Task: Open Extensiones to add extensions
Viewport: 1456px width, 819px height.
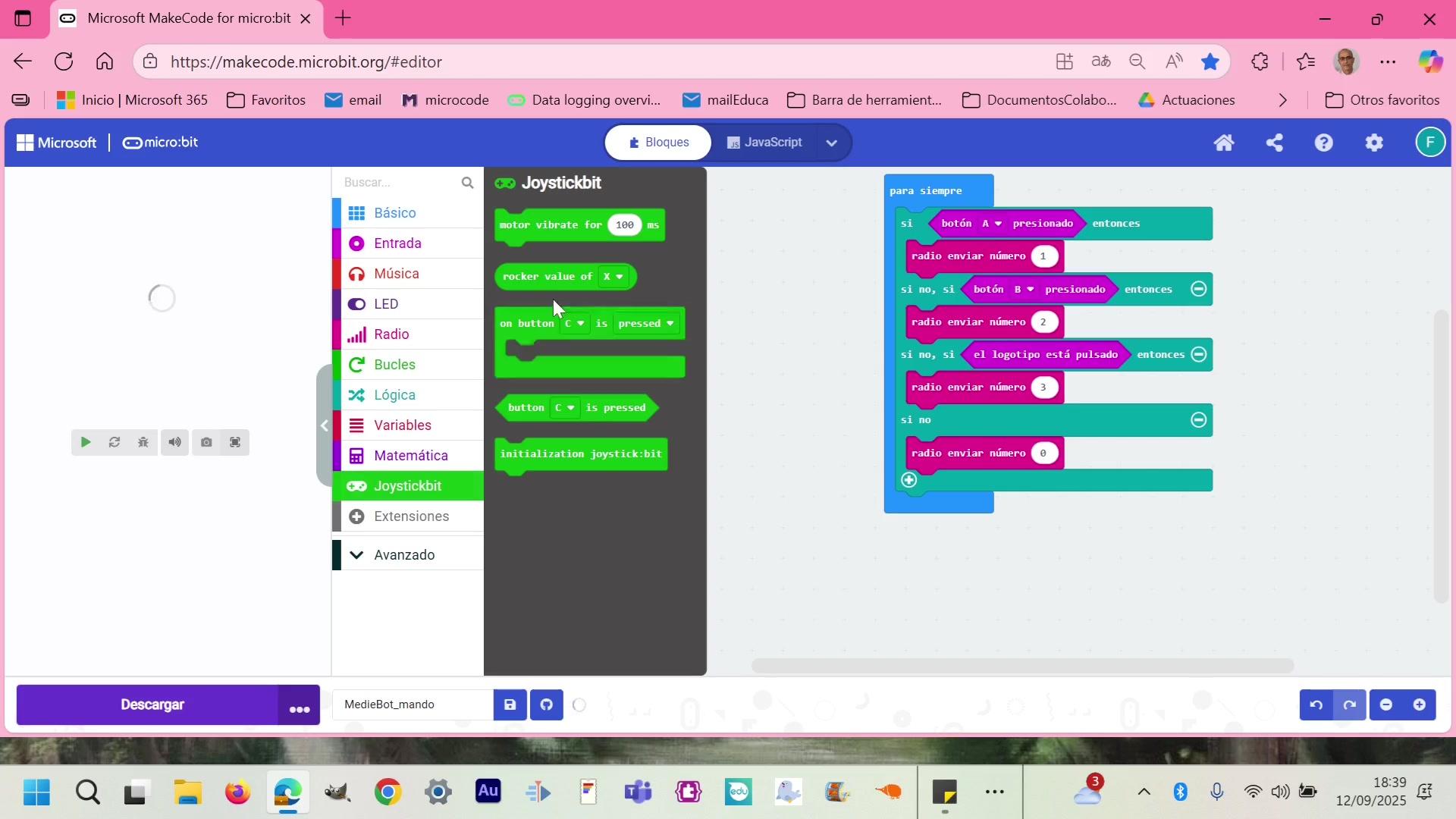Action: (x=411, y=516)
